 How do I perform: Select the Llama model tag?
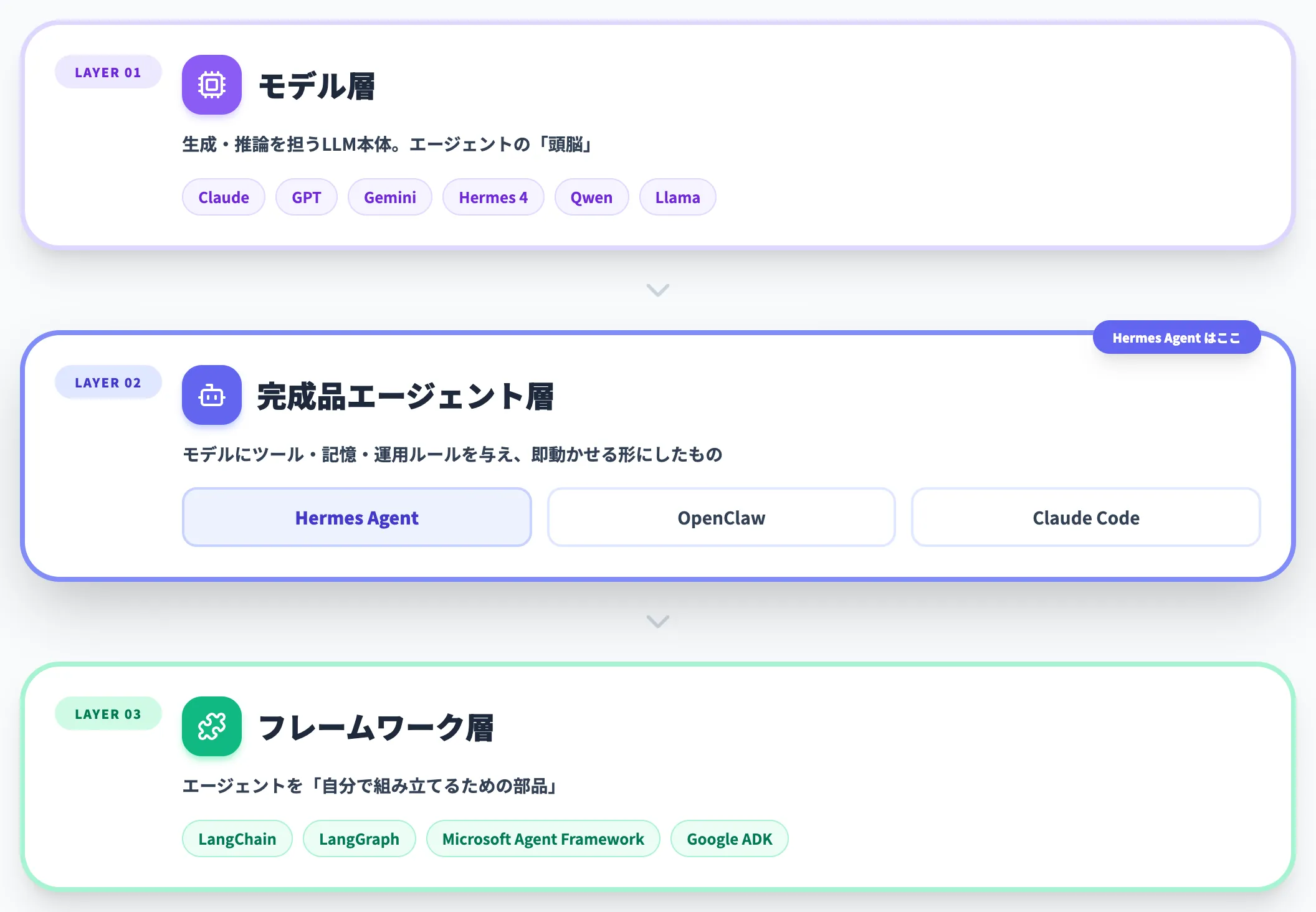(x=678, y=197)
